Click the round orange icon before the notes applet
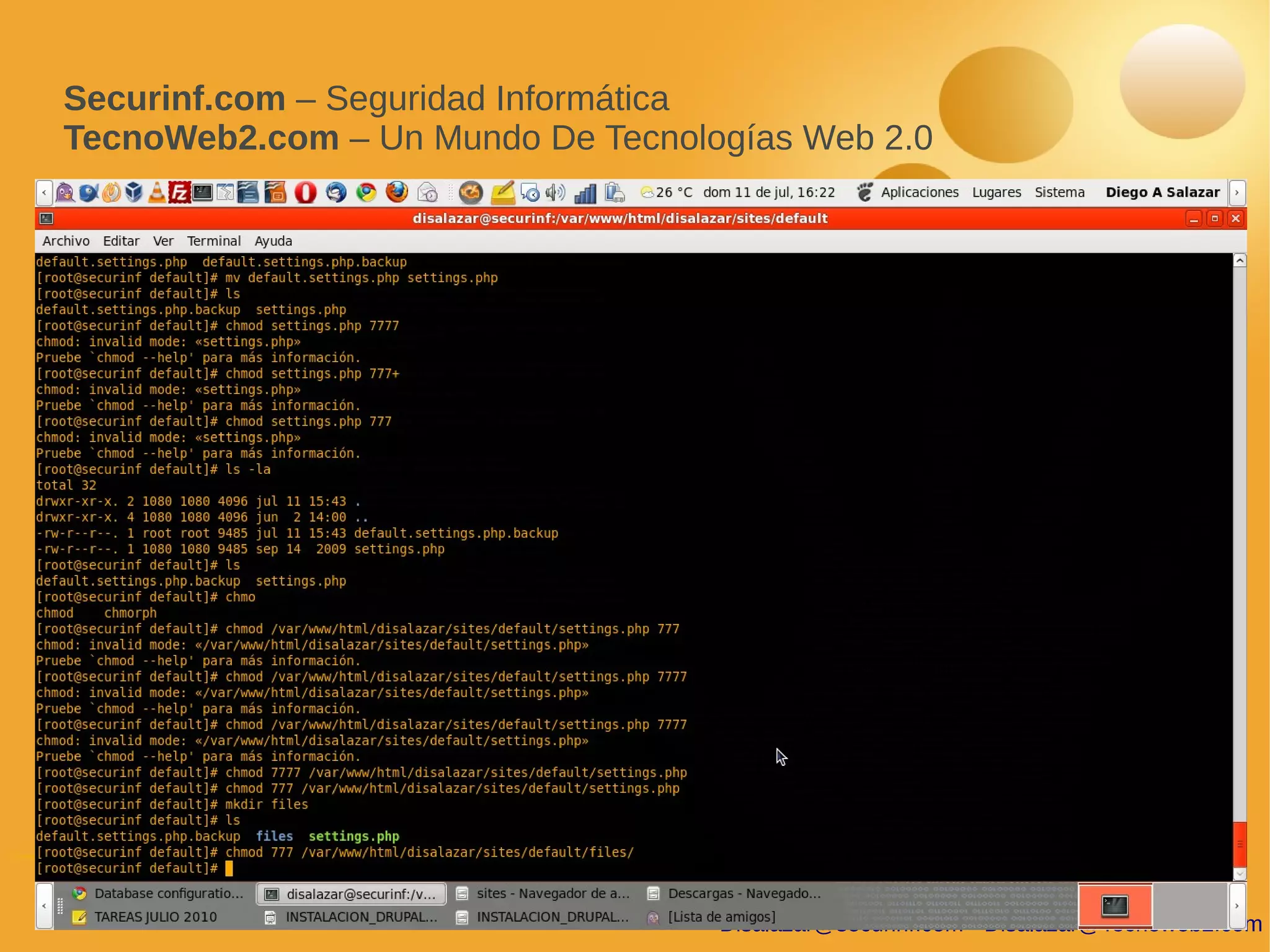The height and width of the screenshot is (952, 1270). click(x=471, y=192)
